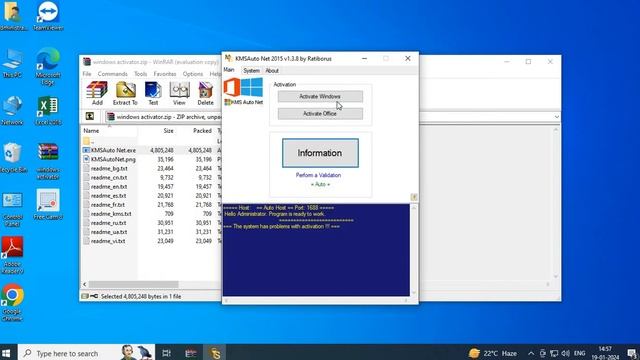This screenshot has height=360, width=640.
Task: Show hidden system tray icons
Action: pyautogui.click(x=531, y=353)
